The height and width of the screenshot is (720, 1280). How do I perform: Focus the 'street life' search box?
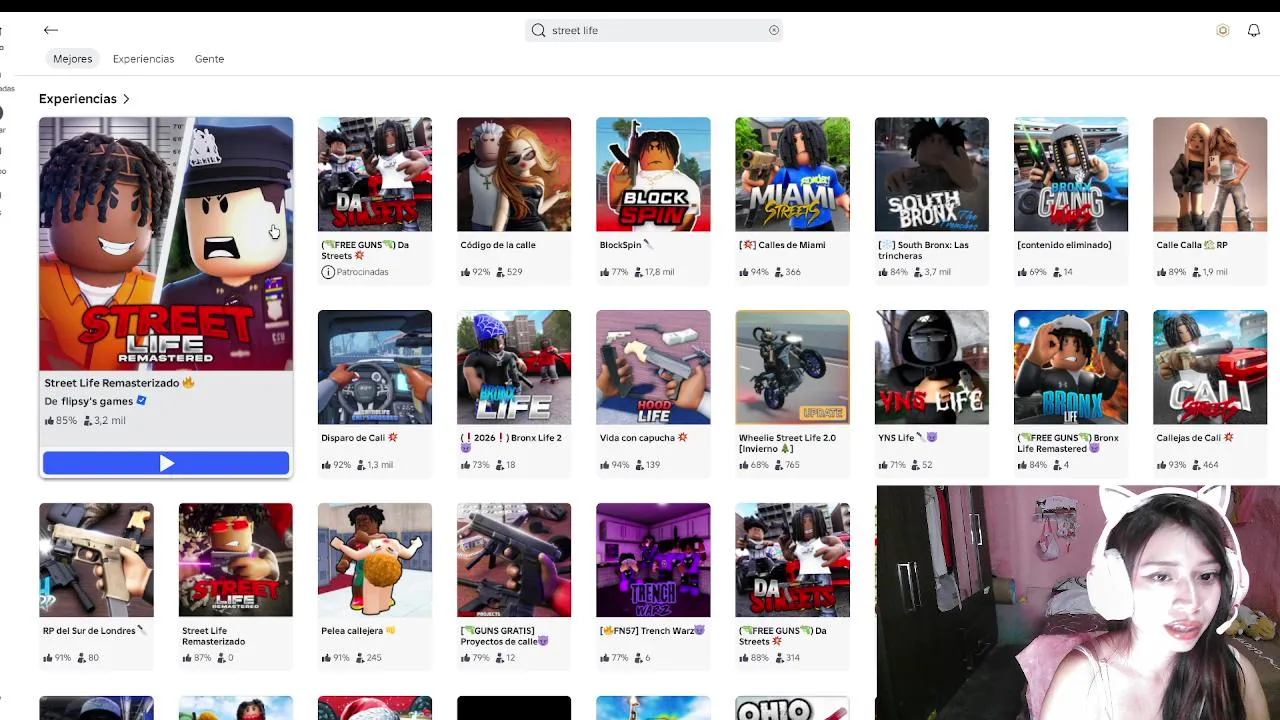pyautogui.click(x=654, y=30)
